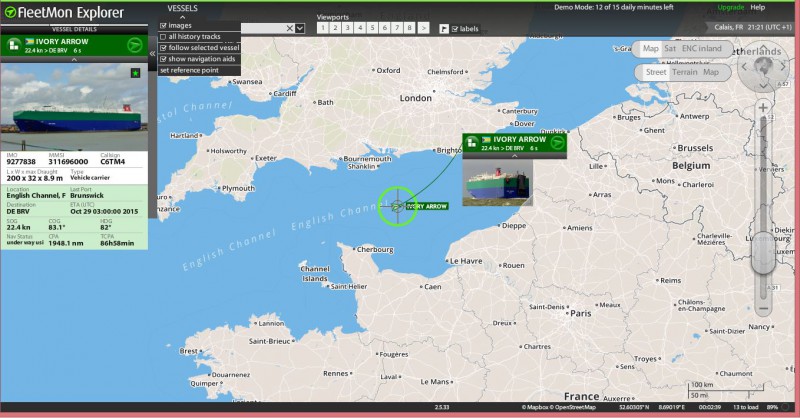Click the green arrow icon in vessel details header
This screenshot has height=418, width=800.
tap(135, 45)
